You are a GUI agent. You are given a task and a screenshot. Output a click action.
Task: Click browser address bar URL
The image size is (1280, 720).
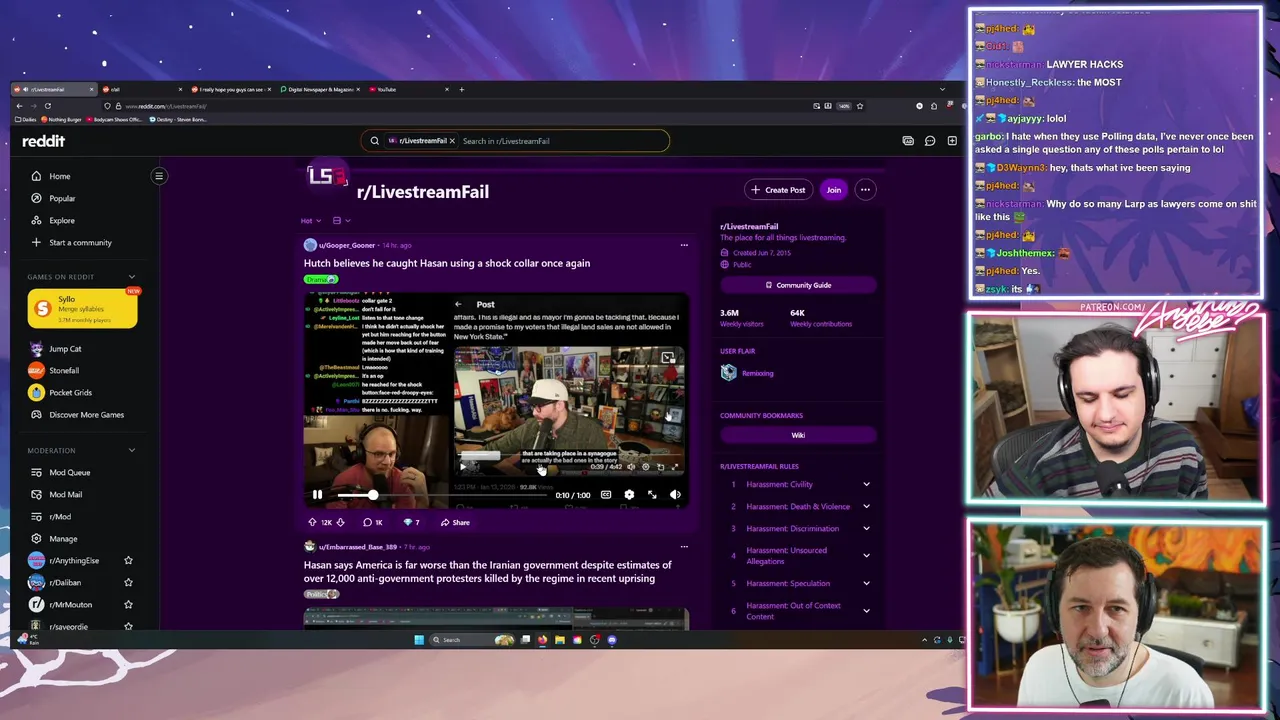click(x=166, y=106)
